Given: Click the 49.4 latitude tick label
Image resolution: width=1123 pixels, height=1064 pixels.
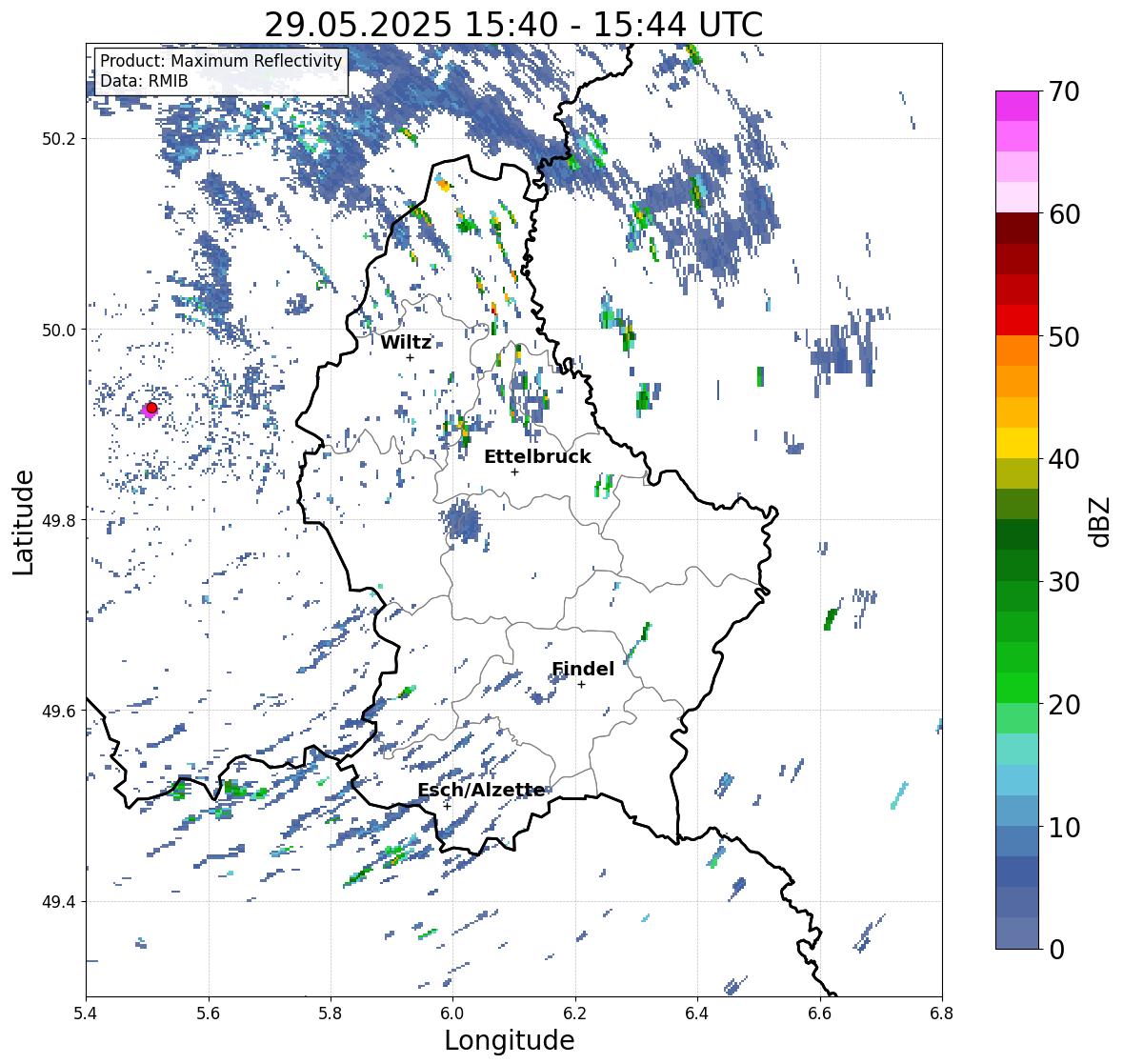Looking at the screenshot, I should (59, 902).
